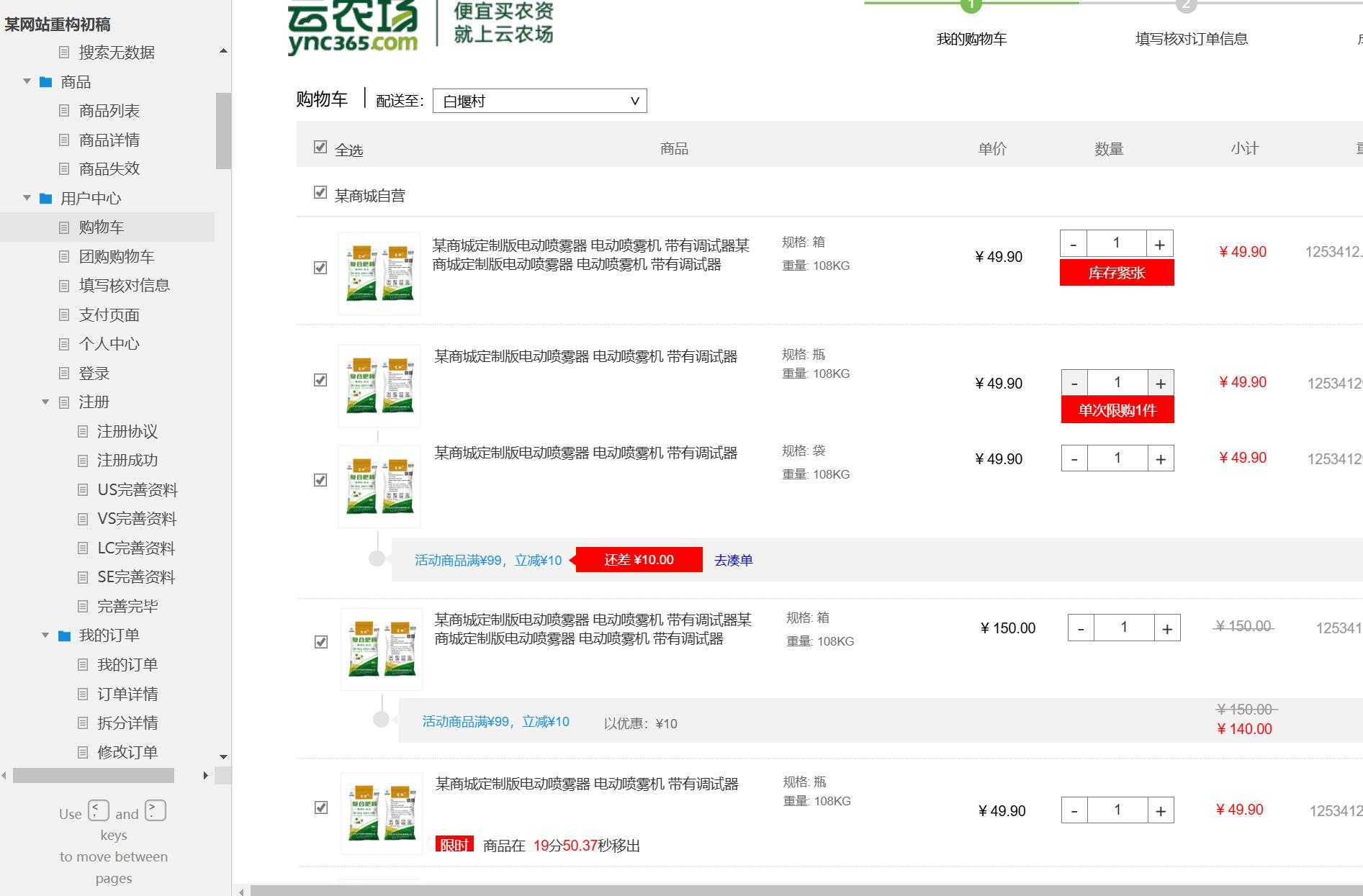Select the 我的购物车 step tab
Image resolution: width=1363 pixels, height=896 pixels.
click(971, 39)
